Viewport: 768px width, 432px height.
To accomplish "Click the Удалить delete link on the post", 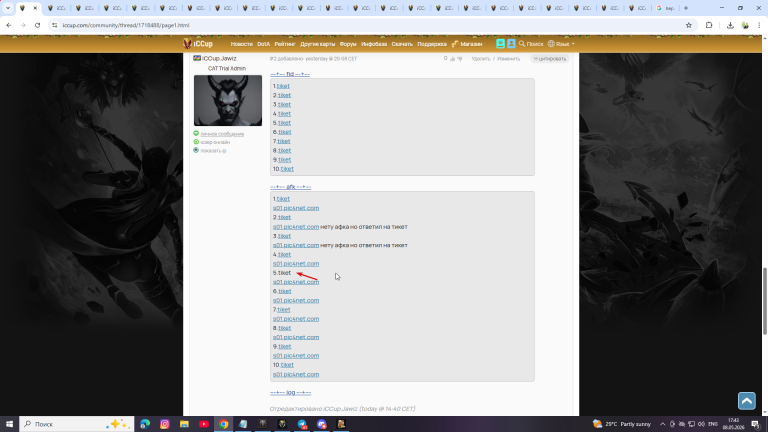I will [481, 59].
